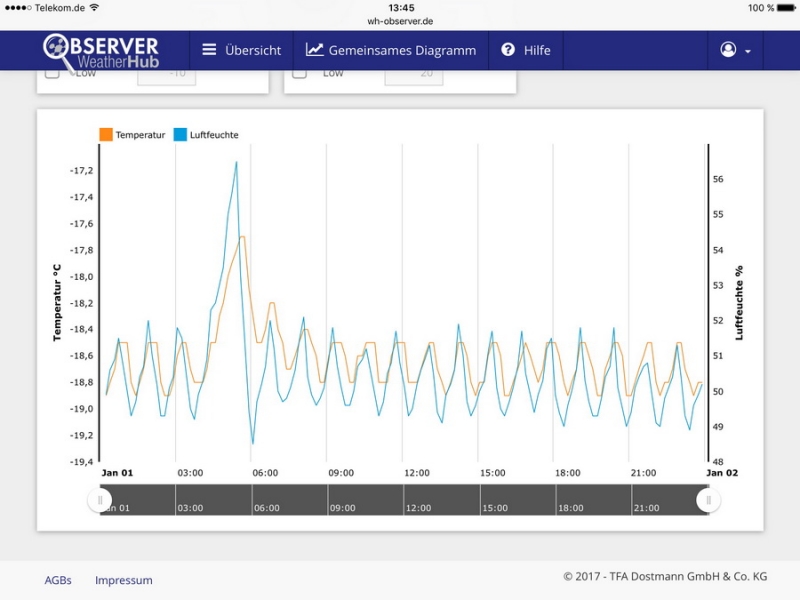The height and width of the screenshot is (600, 800).
Task: Open the Hilfe menu item
Action: [x=526, y=50]
